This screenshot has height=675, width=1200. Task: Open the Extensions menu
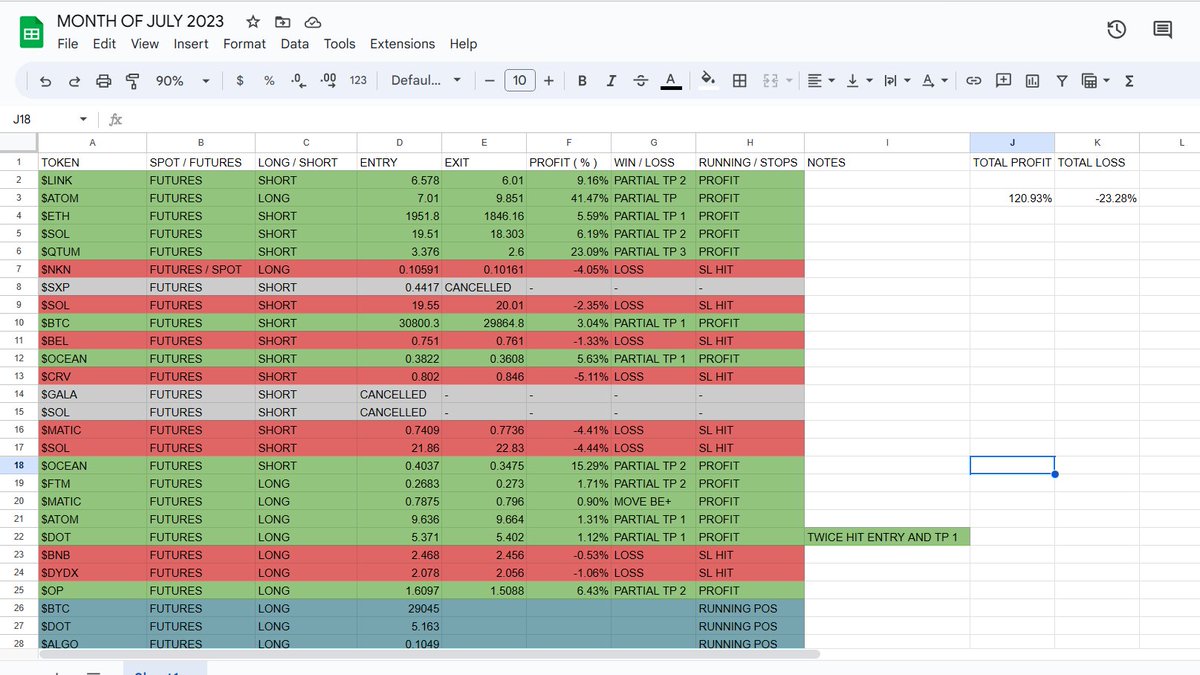(x=403, y=44)
